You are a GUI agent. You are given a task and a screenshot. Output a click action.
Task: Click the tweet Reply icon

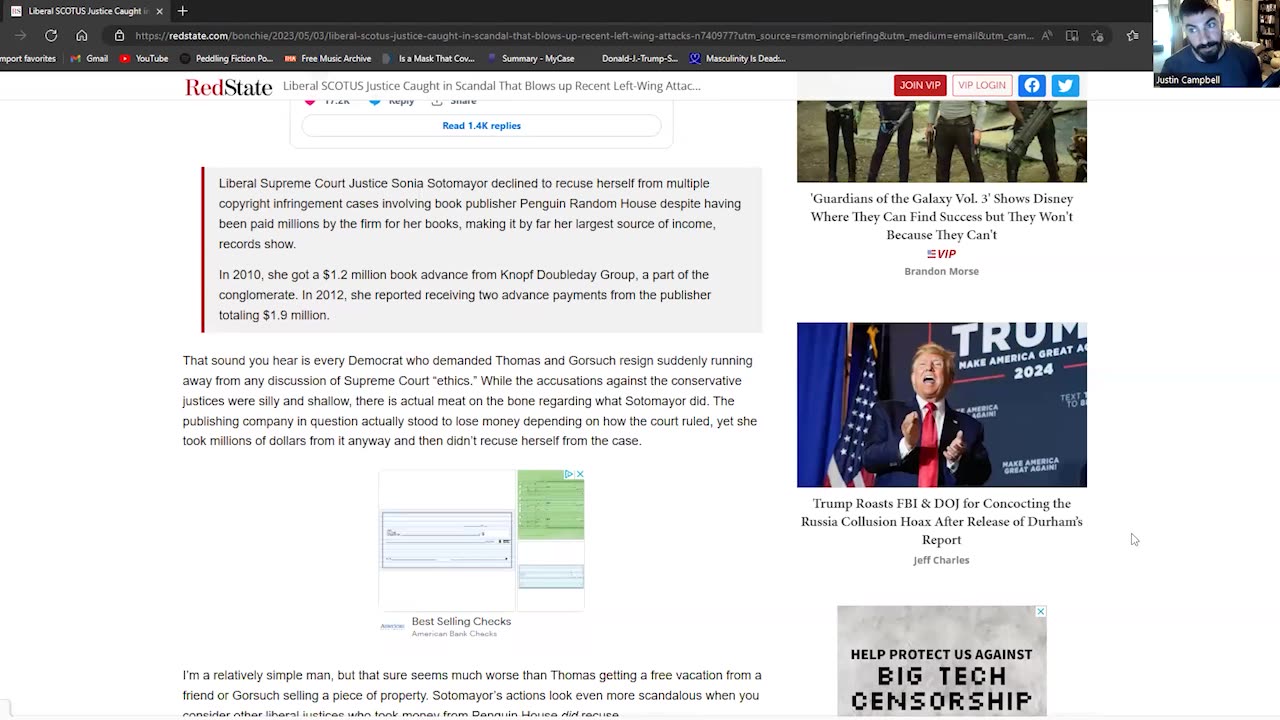pos(375,102)
